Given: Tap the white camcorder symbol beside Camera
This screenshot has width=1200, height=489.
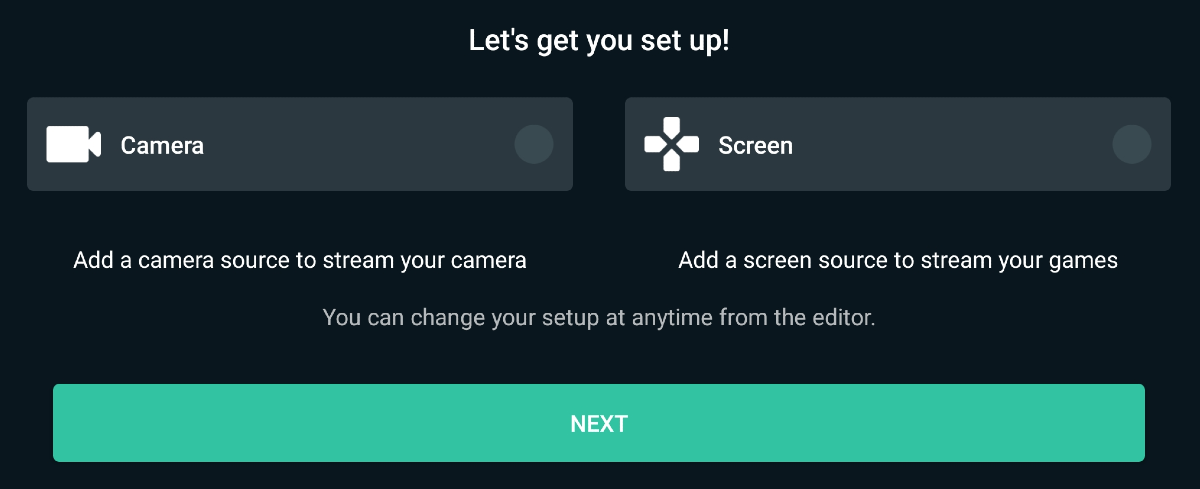Looking at the screenshot, I should click(x=74, y=145).
